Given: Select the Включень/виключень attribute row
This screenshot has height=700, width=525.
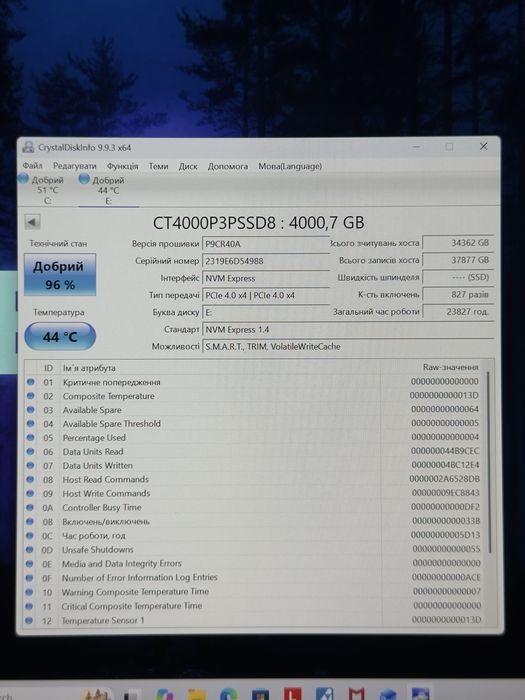Looking at the screenshot, I should 254,521.
